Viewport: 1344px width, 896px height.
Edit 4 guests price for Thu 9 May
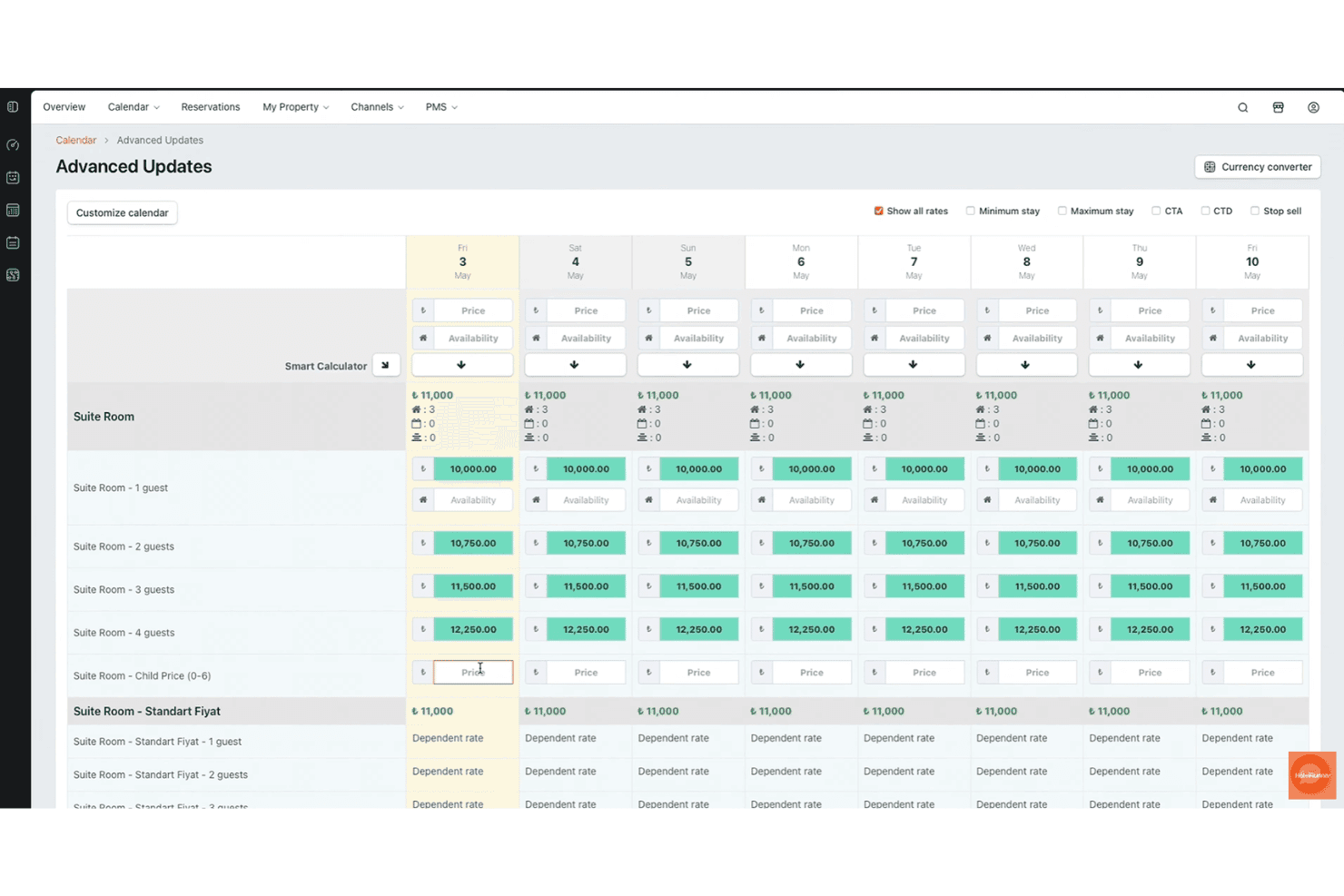(x=1150, y=629)
